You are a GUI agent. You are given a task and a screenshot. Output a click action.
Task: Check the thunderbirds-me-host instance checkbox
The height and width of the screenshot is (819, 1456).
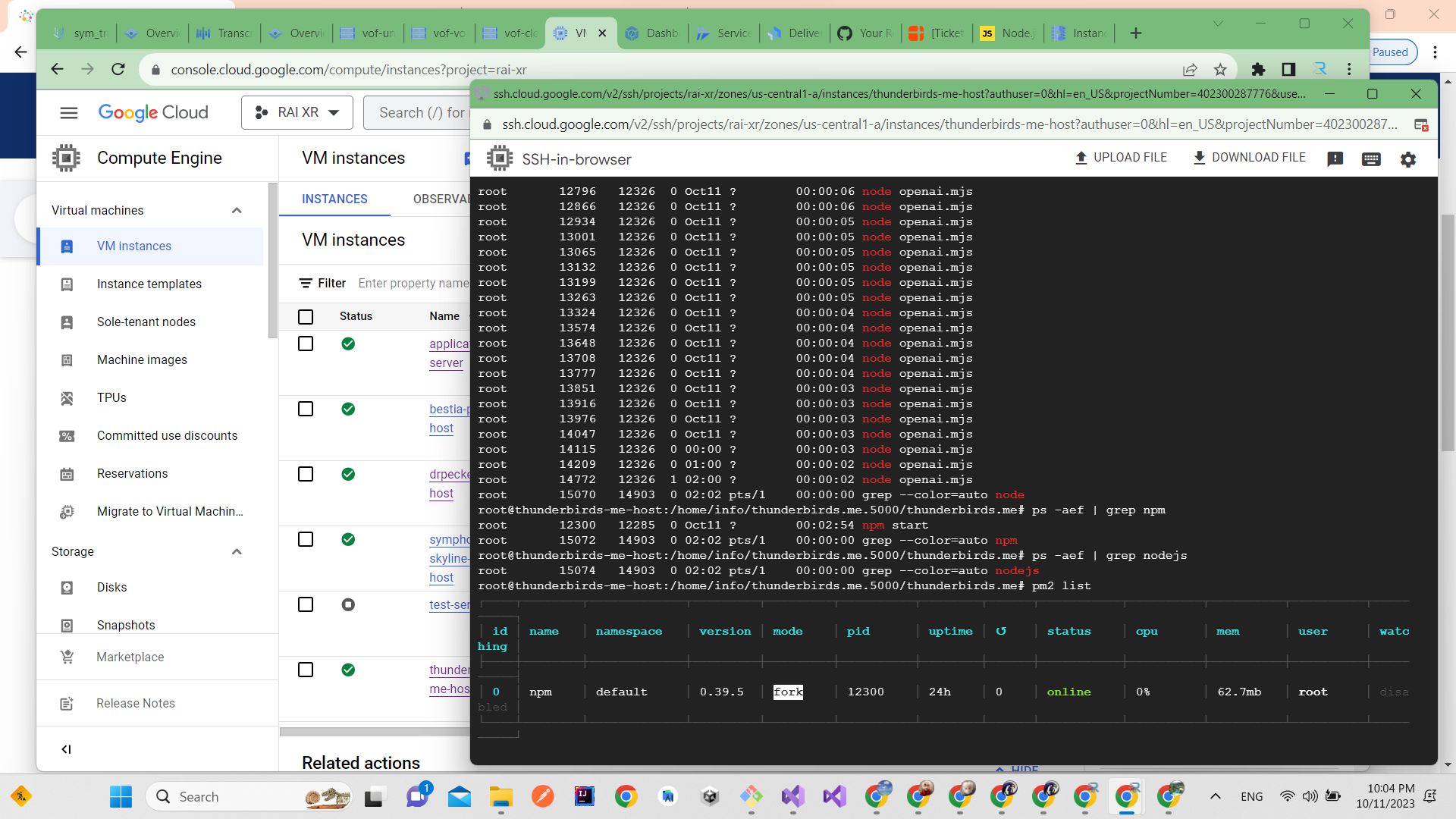306,670
